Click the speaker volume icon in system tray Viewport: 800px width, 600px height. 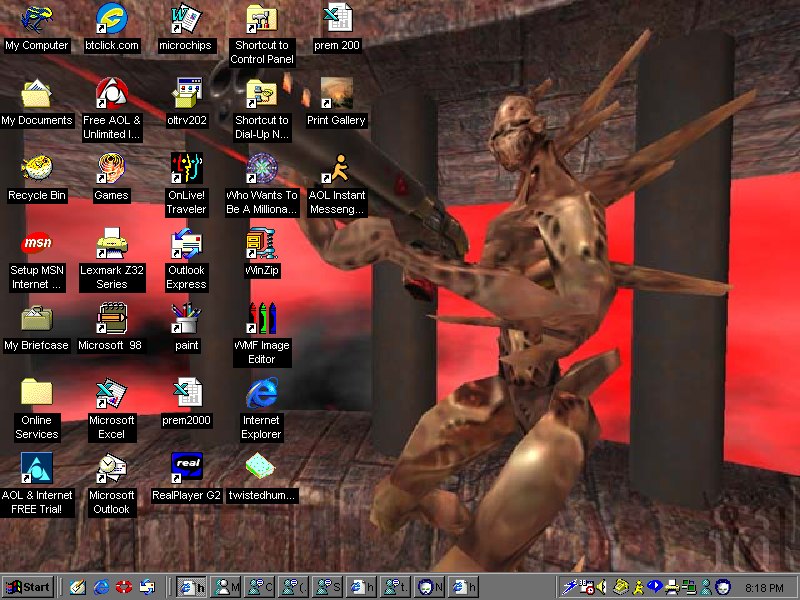coord(603,587)
